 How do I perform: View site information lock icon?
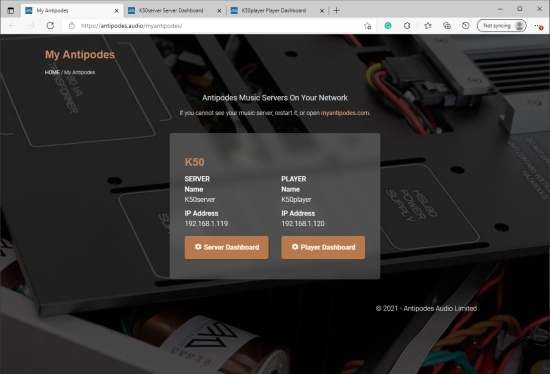pyautogui.click(x=72, y=26)
